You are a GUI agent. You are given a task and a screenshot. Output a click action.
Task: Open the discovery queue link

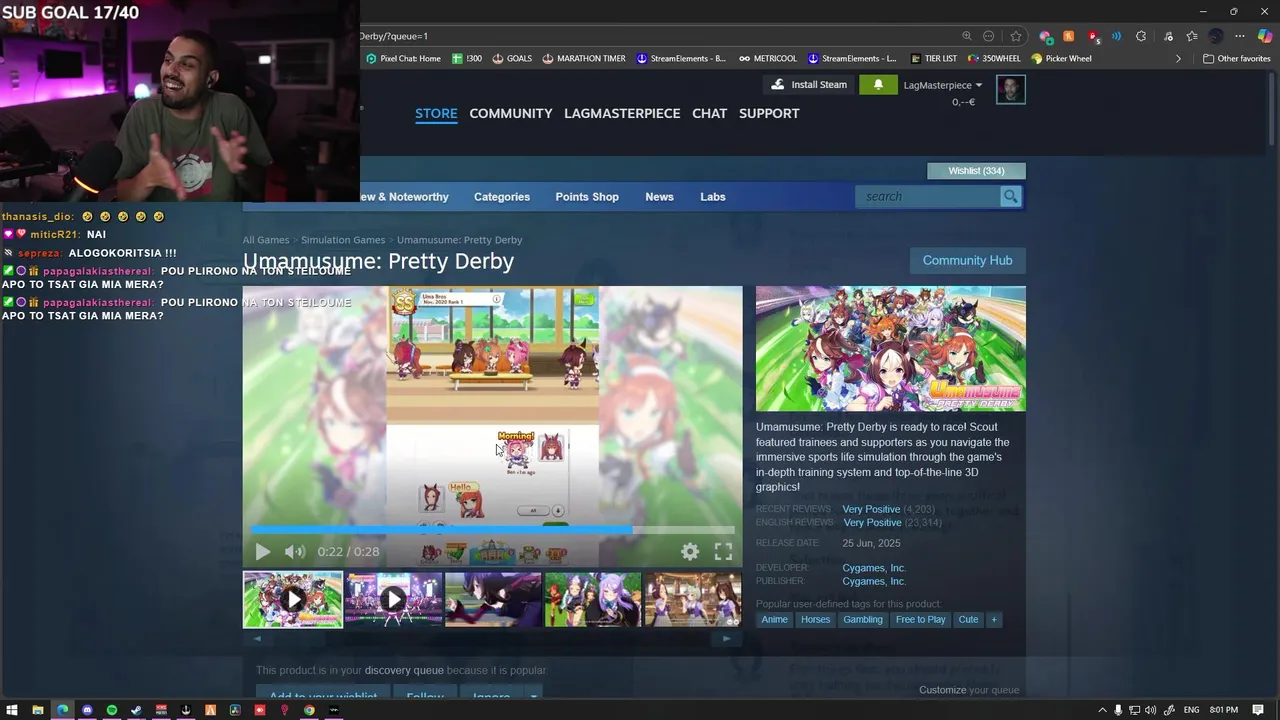[x=404, y=671]
